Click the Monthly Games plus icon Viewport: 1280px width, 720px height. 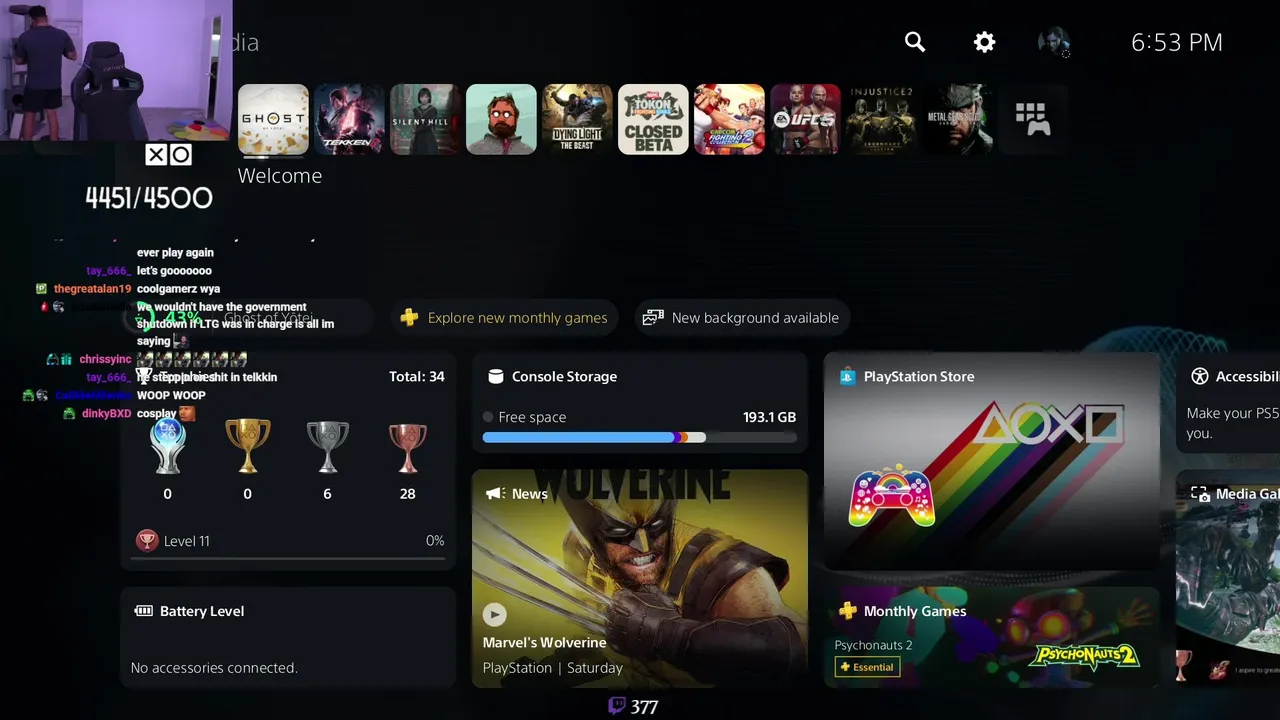click(x=848, y=611)
